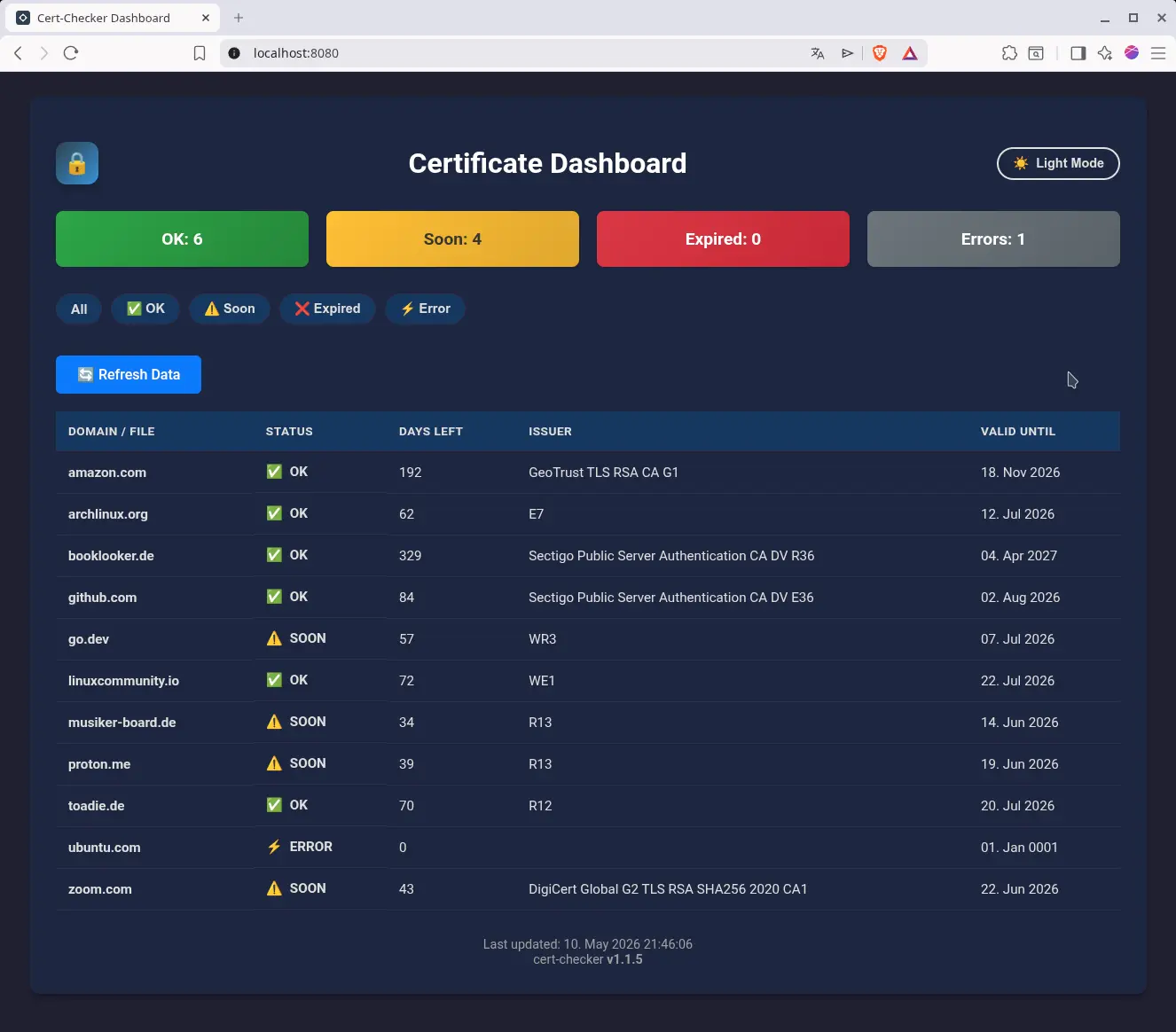Screen dimensions: 1176x1032
Task: Open the browser hamburger menu
Action: point(1158,53)
